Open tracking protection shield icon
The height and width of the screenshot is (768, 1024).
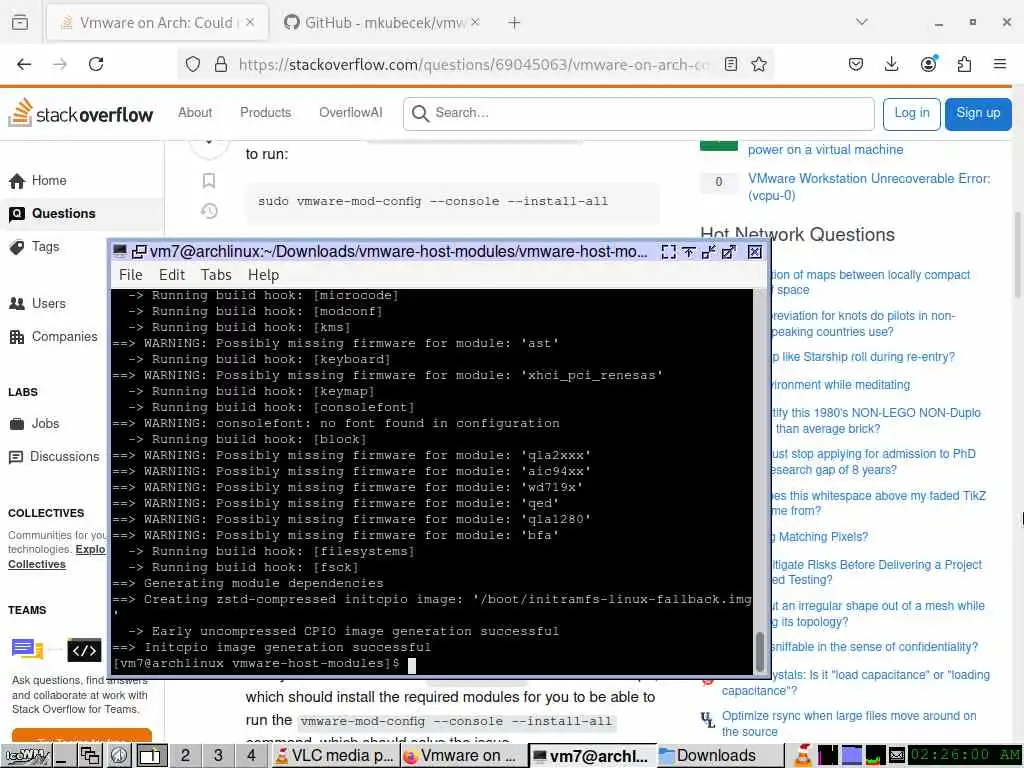[x=193, y=64]
